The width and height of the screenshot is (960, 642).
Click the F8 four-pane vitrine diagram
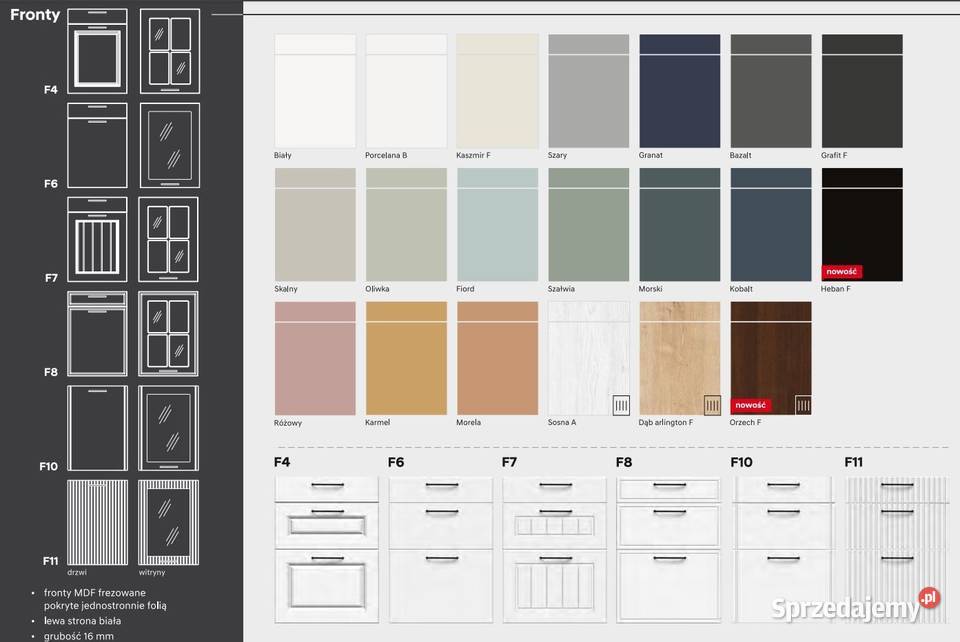(x=168, y=334)
